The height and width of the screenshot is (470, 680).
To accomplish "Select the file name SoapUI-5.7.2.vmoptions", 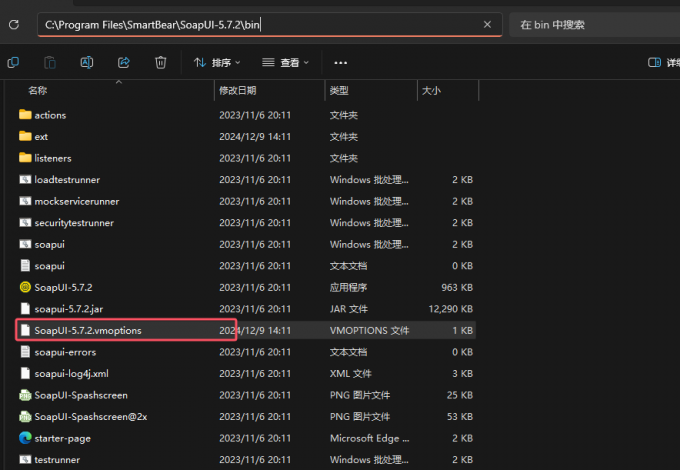I will pos(88,330).
